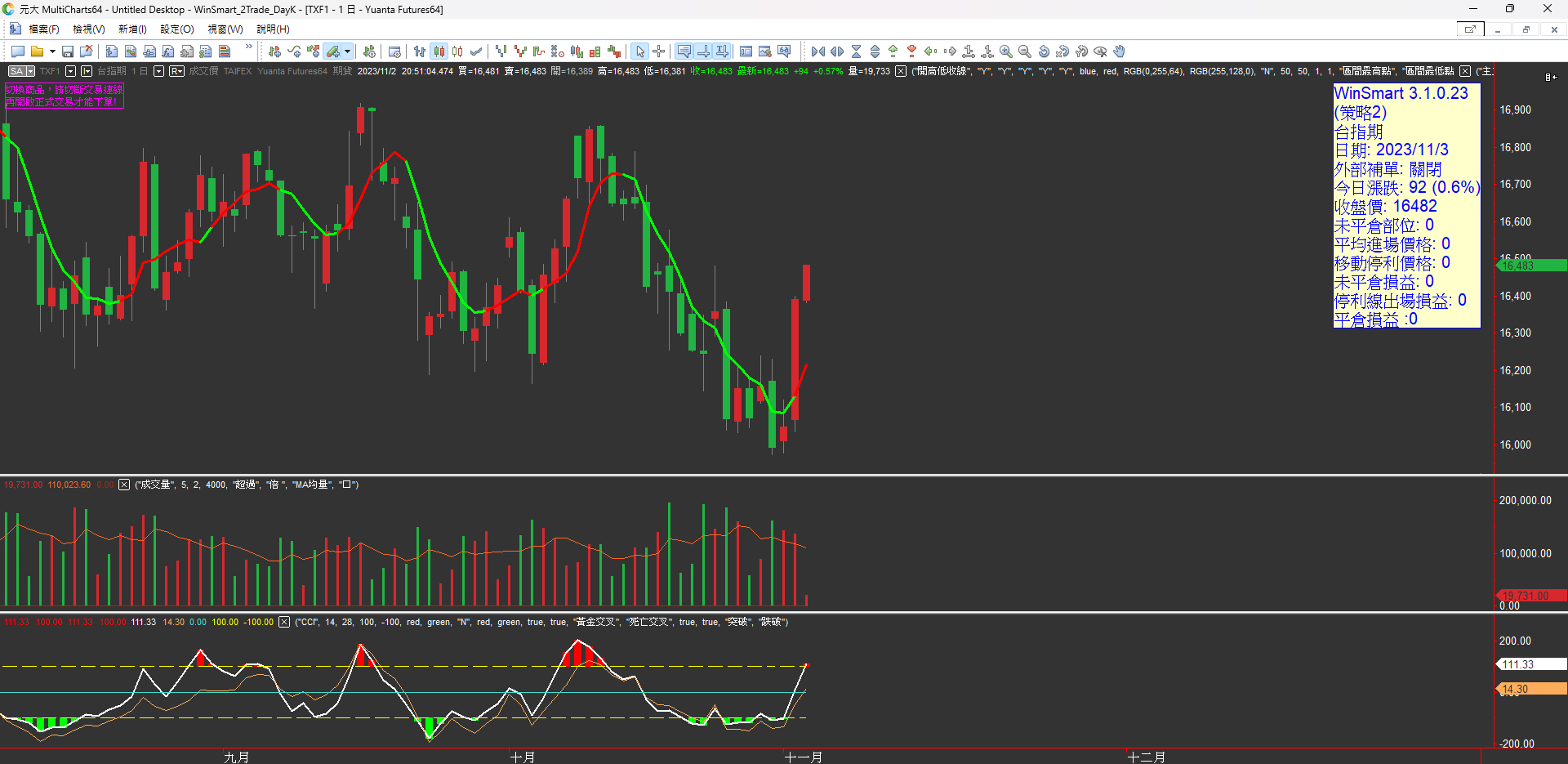Click the red down-arrow shift chart icon
Viewport: 1568px width, 764px height.
pos(912,51)
